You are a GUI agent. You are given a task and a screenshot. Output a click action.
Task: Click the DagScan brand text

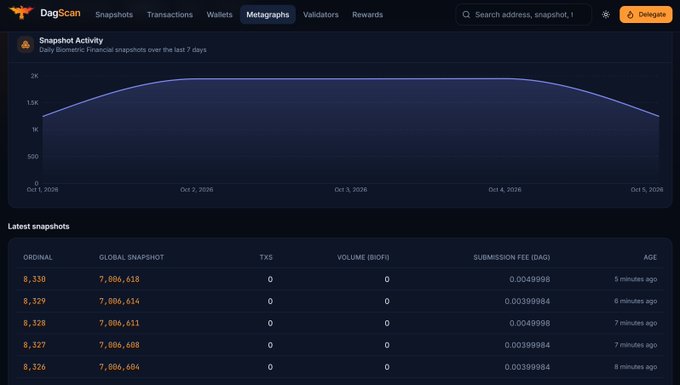60,13
